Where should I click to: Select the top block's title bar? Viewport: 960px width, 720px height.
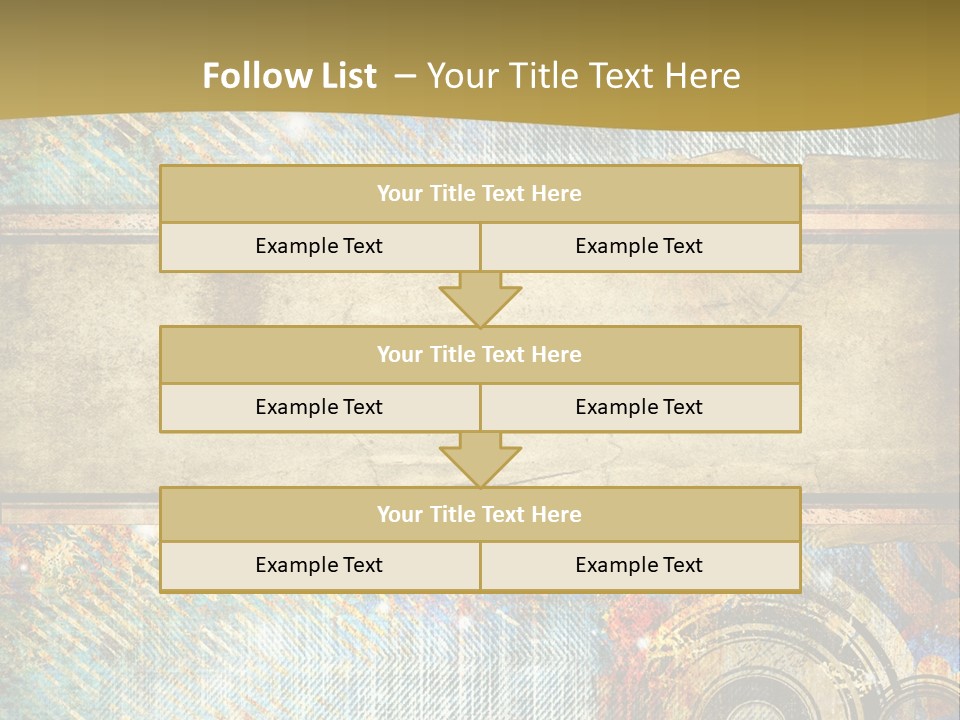480,194
